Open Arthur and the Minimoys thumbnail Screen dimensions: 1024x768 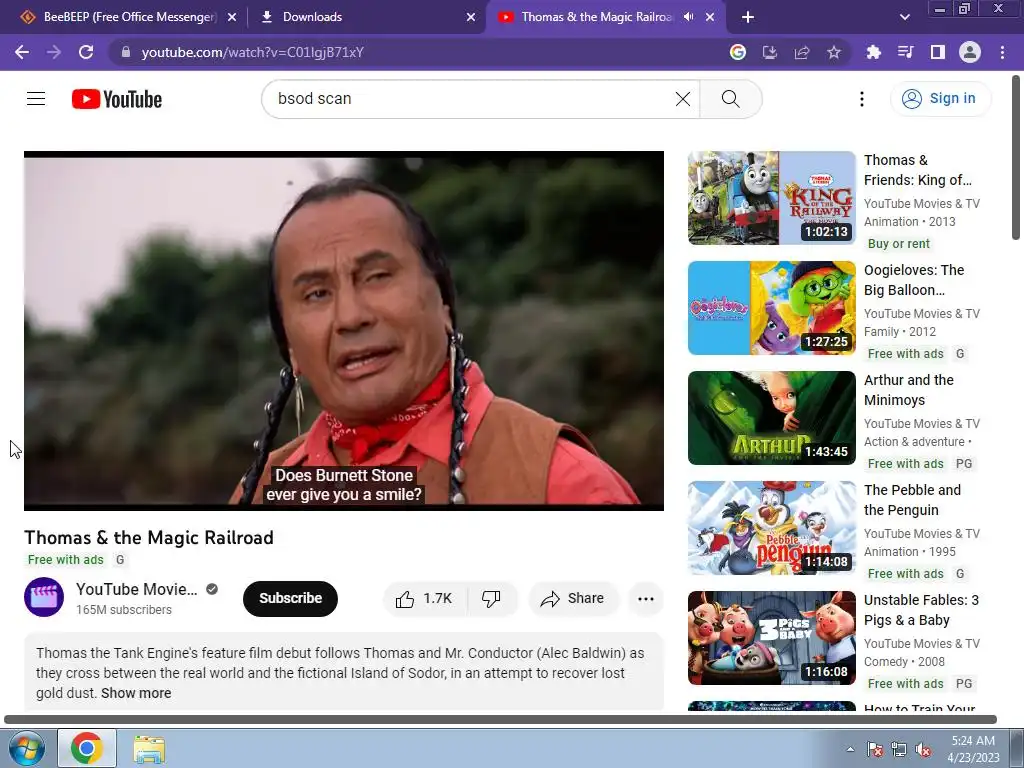coord(771,418)
